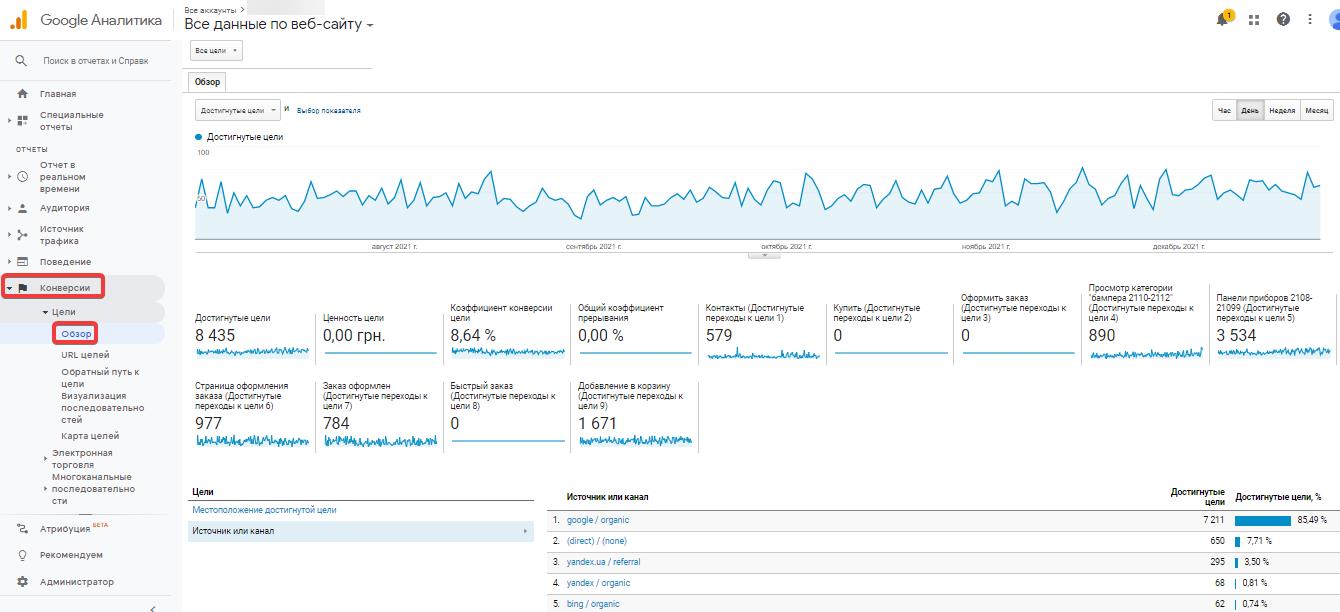Click the 7 211 value in table

click(1214, 520)
